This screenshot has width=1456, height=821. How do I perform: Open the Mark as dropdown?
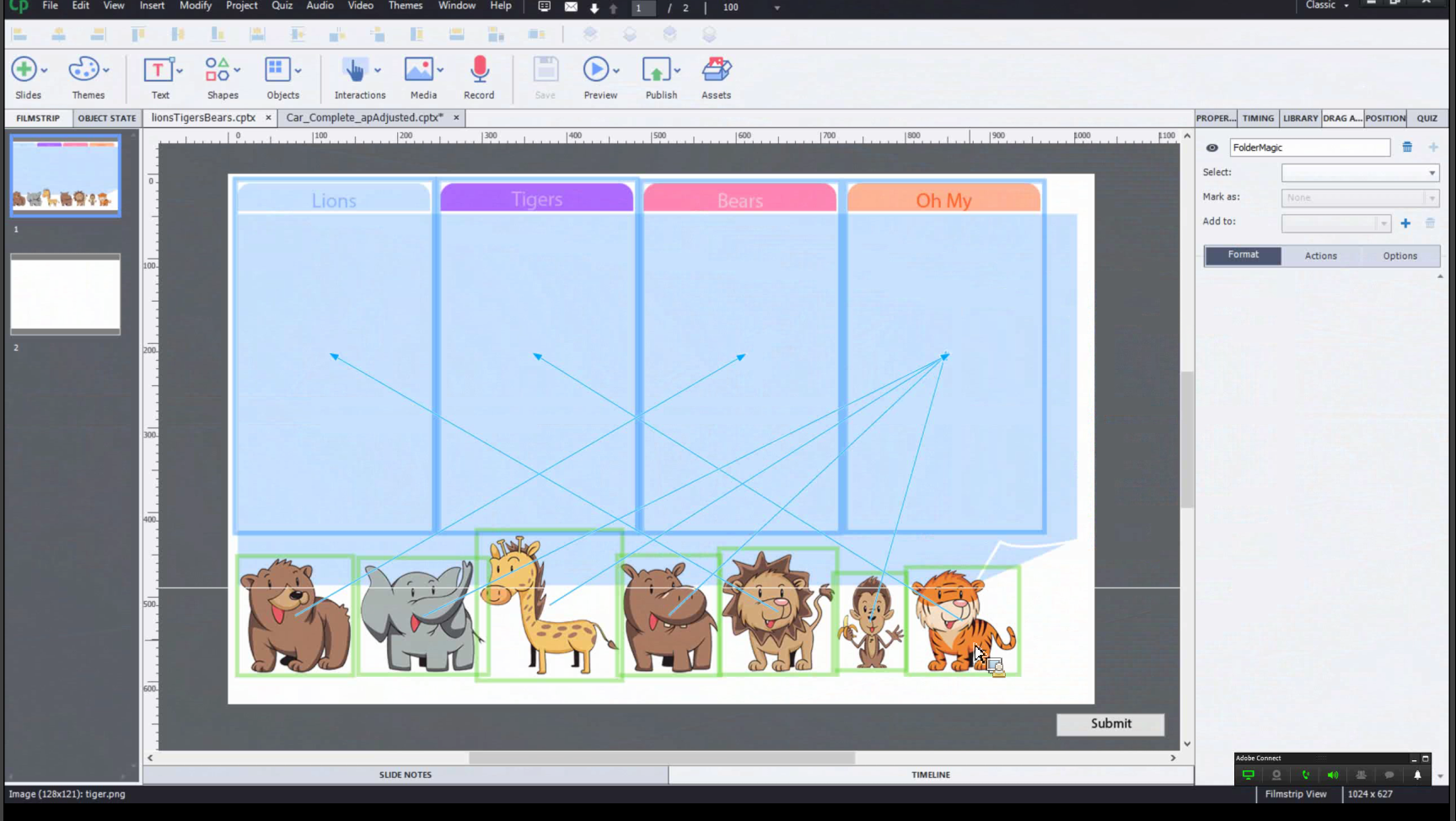[x=1359, y=198]
